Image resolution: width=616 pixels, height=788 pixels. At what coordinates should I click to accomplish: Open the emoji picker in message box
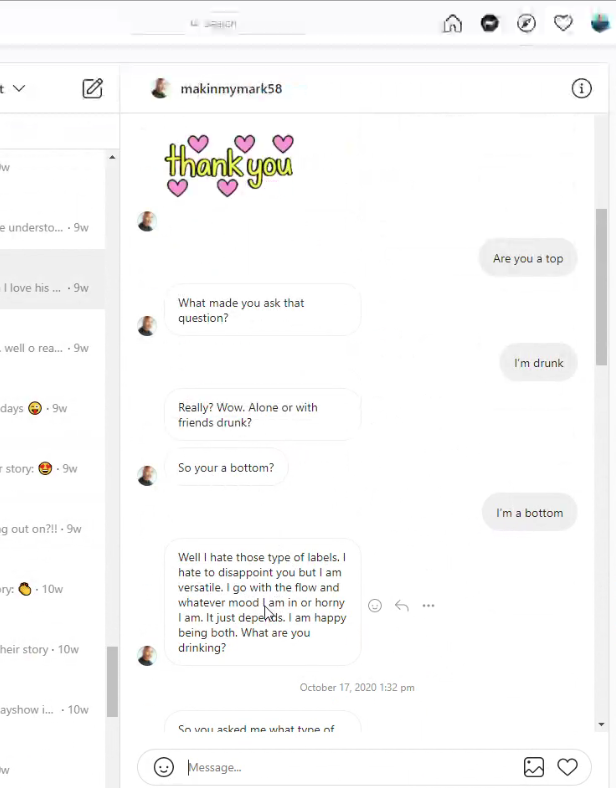point(164,767)
